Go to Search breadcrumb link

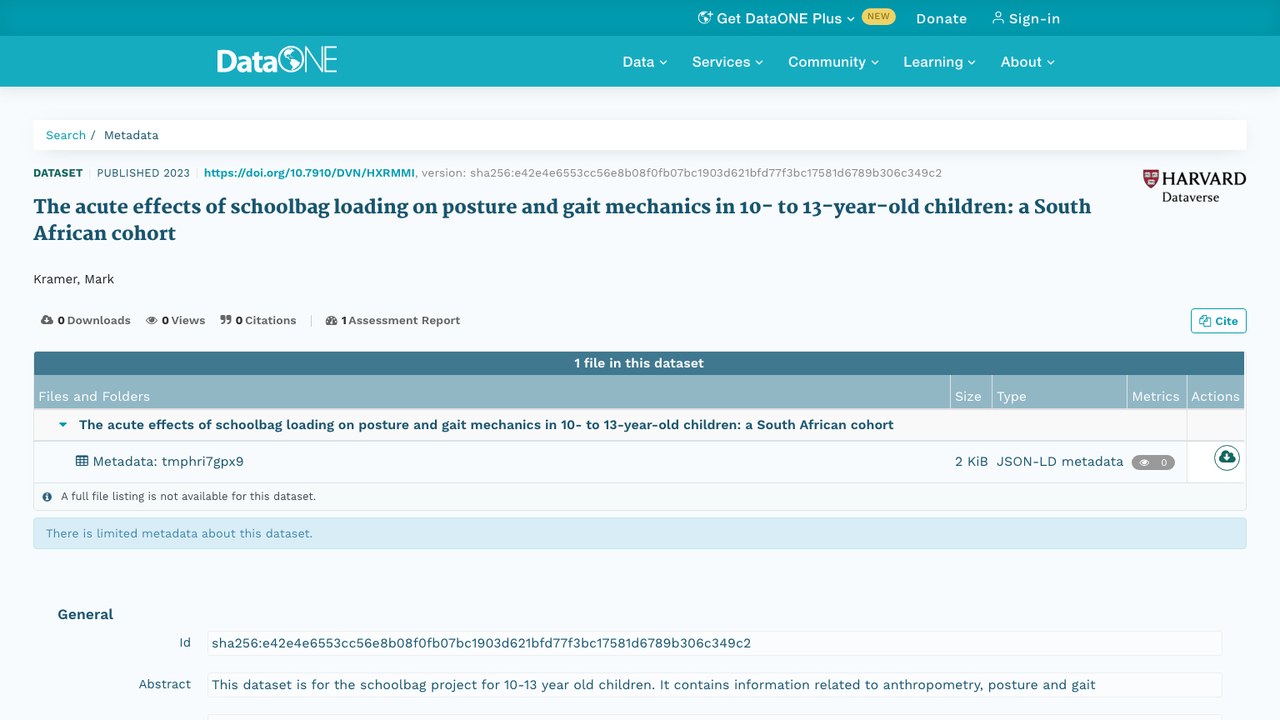point(66,135)
